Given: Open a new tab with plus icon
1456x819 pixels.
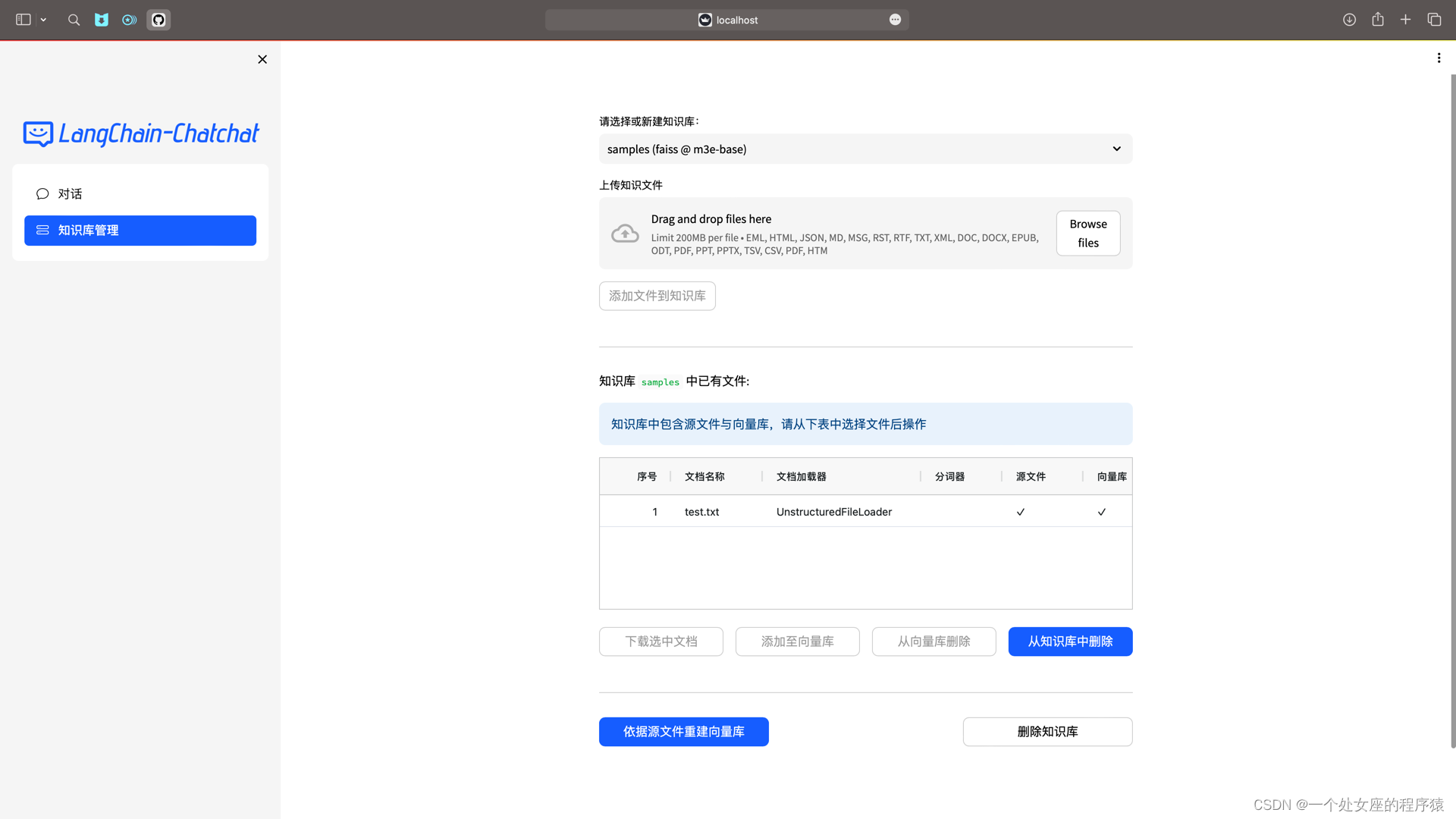Looking at the screenshot, I should click(x=1405, y=20).
